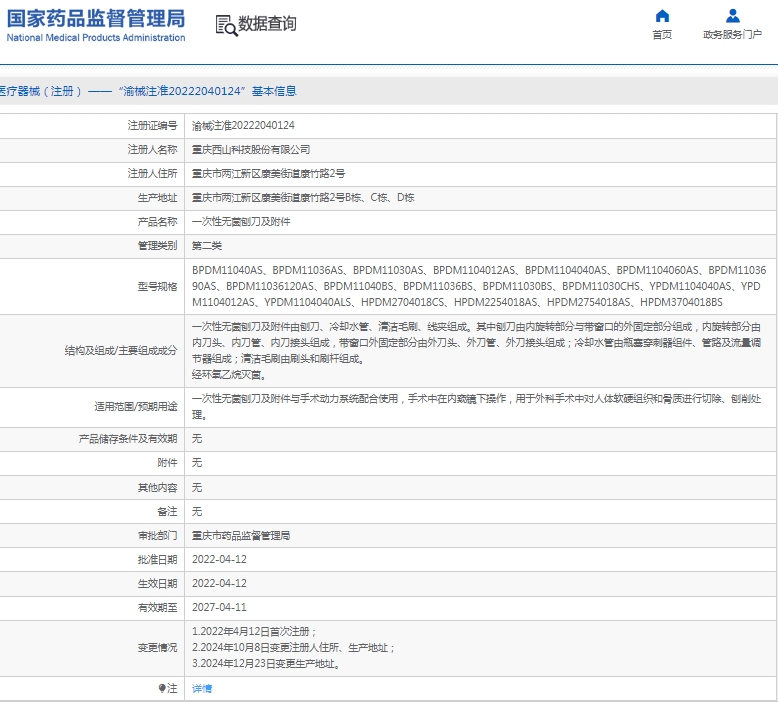Viewport: 778px width, 705px height.
Task: Click the 政务服务门户 text link
Action: point(732,35)
